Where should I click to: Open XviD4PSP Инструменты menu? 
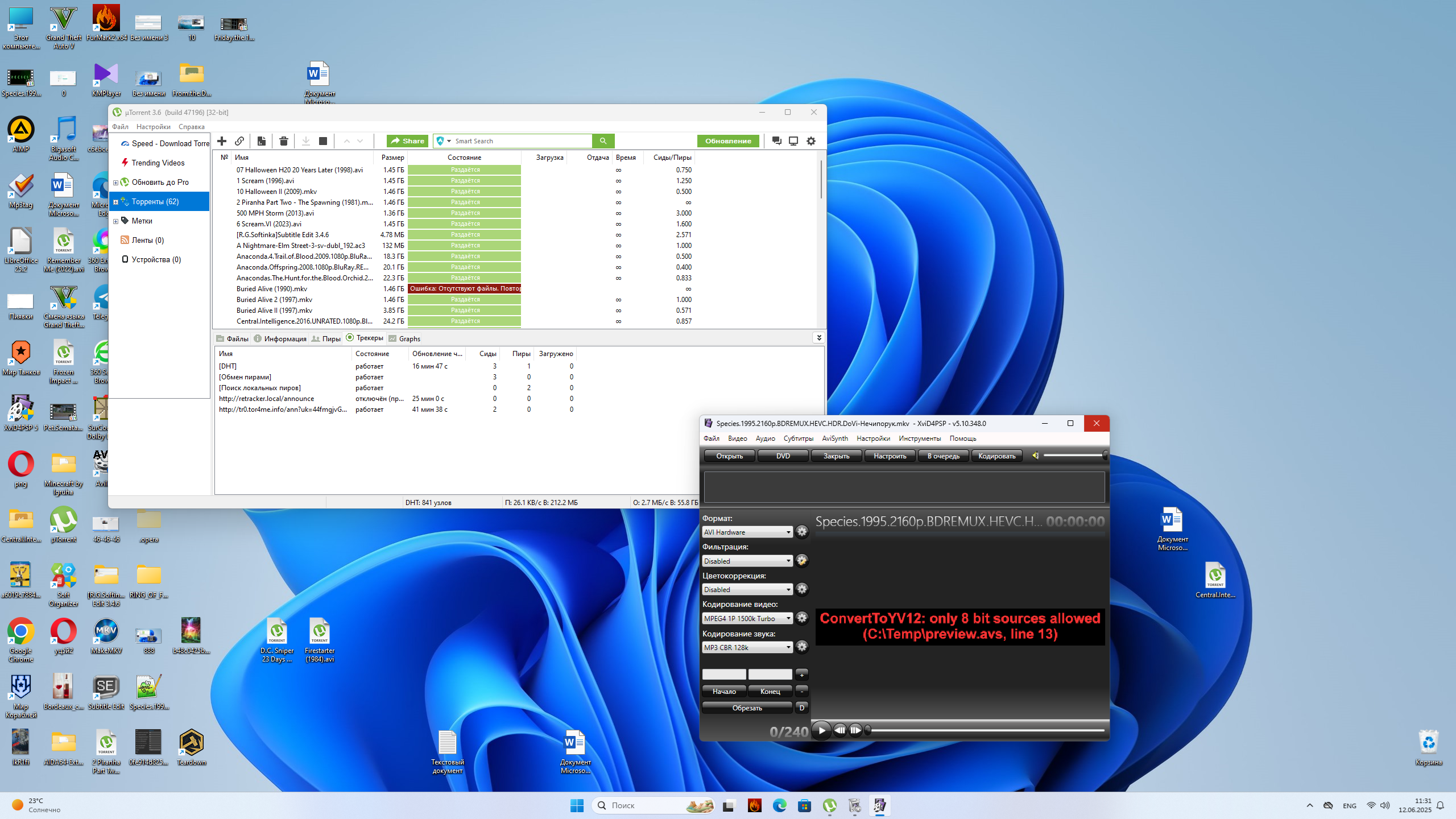pyautogui.click(x=920, y=439)
